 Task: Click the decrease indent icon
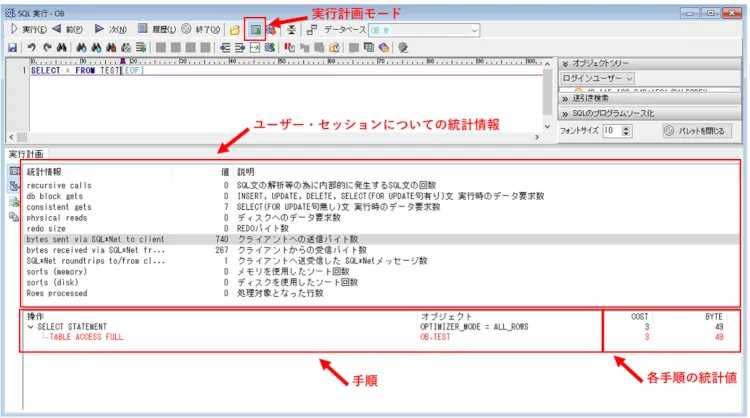tap(225, 47)
